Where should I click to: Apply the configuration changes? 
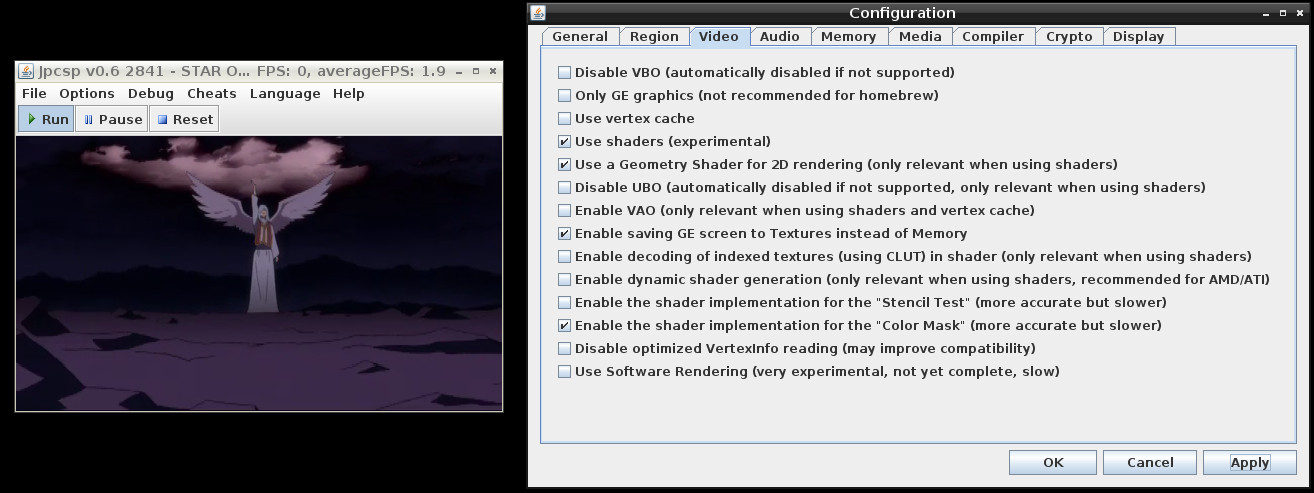1250,462
